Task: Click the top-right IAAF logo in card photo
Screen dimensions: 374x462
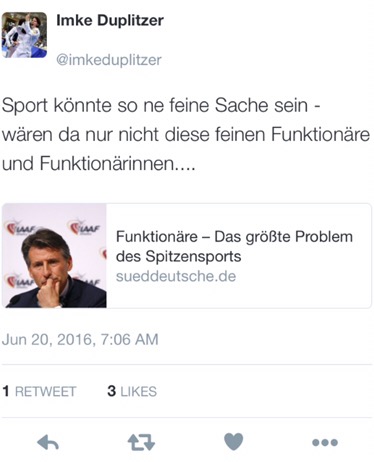Action: [83, 228]
